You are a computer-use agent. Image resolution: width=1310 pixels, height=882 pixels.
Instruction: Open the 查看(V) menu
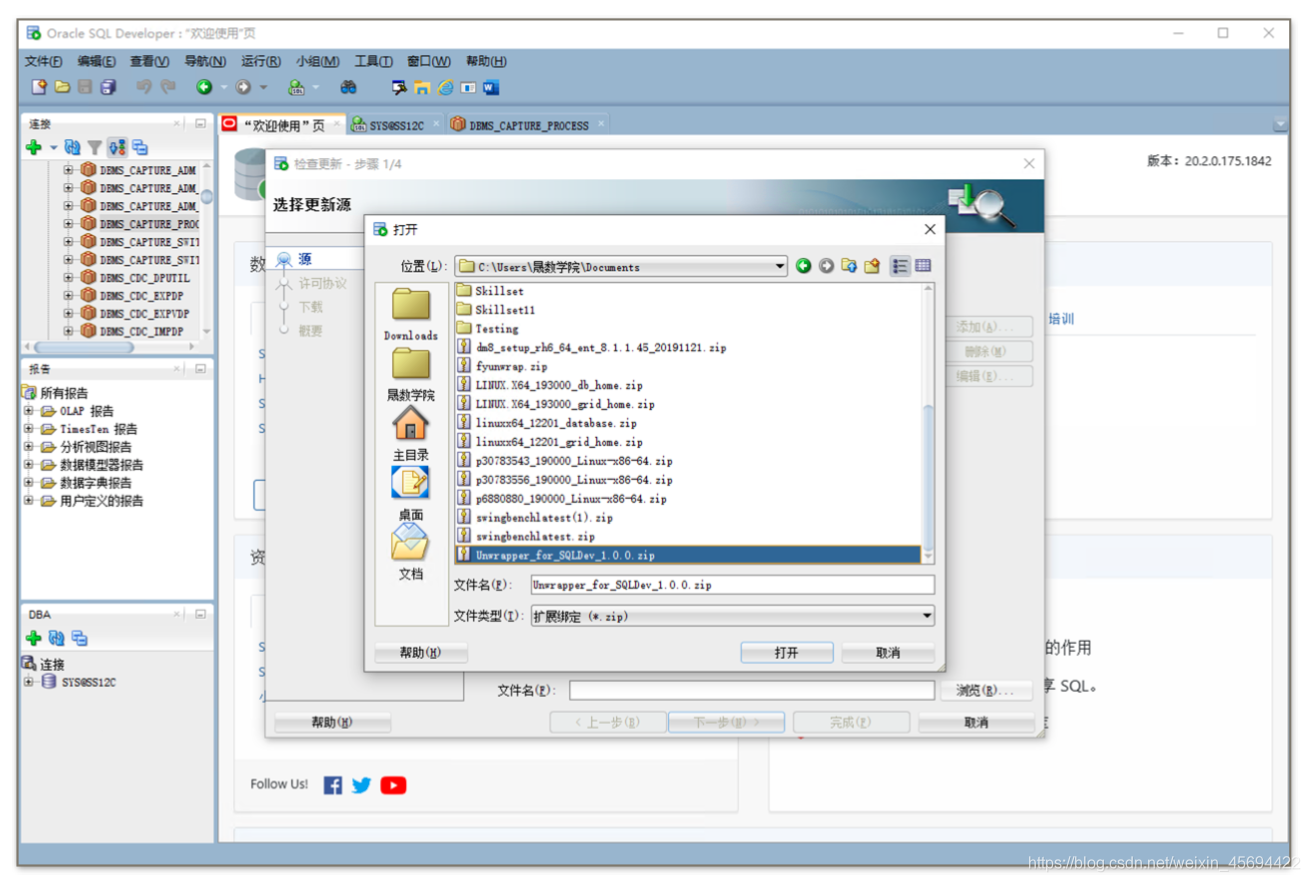[x=149, y=61]
